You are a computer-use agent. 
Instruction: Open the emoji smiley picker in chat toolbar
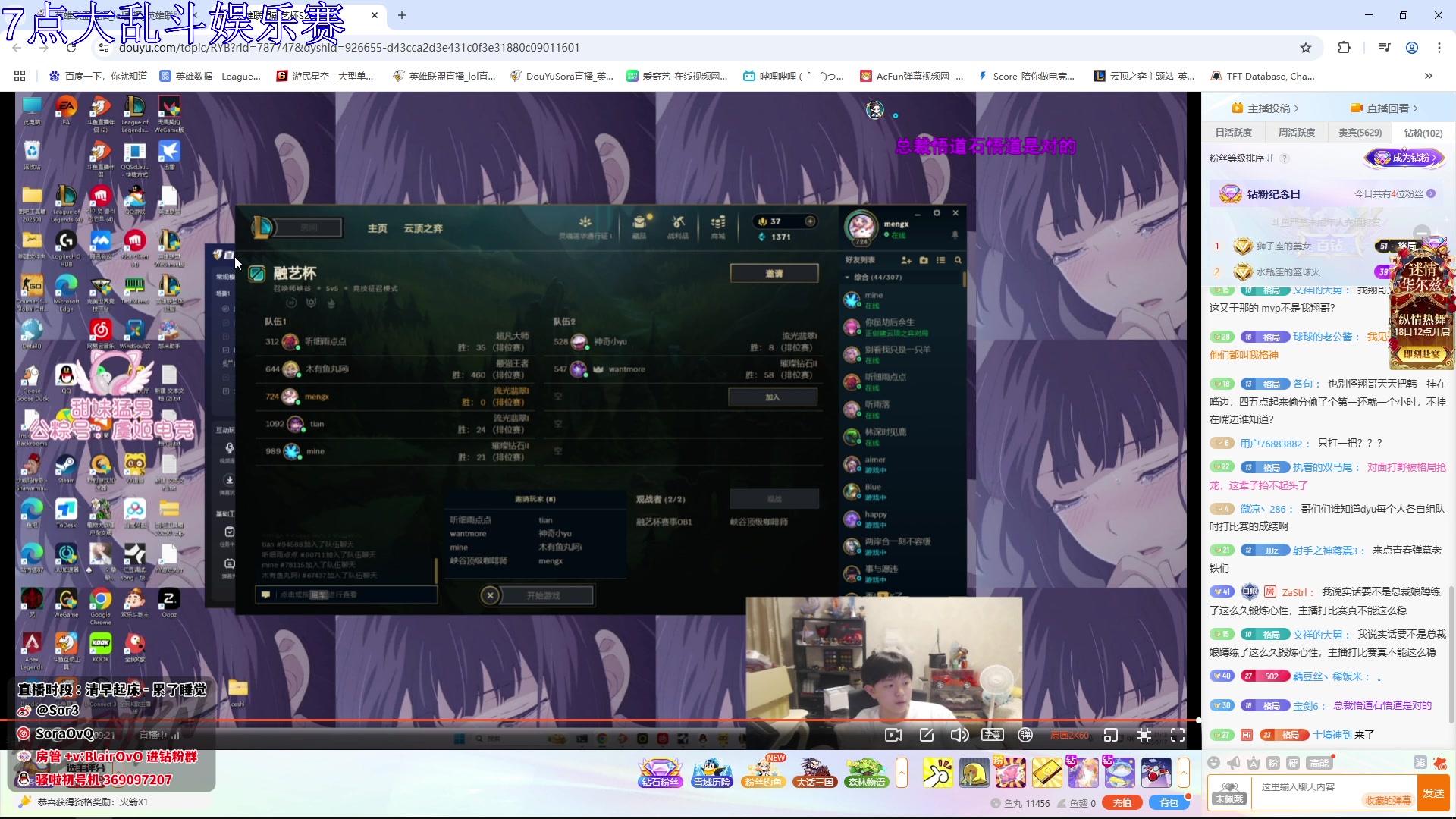coord(1214,762)
